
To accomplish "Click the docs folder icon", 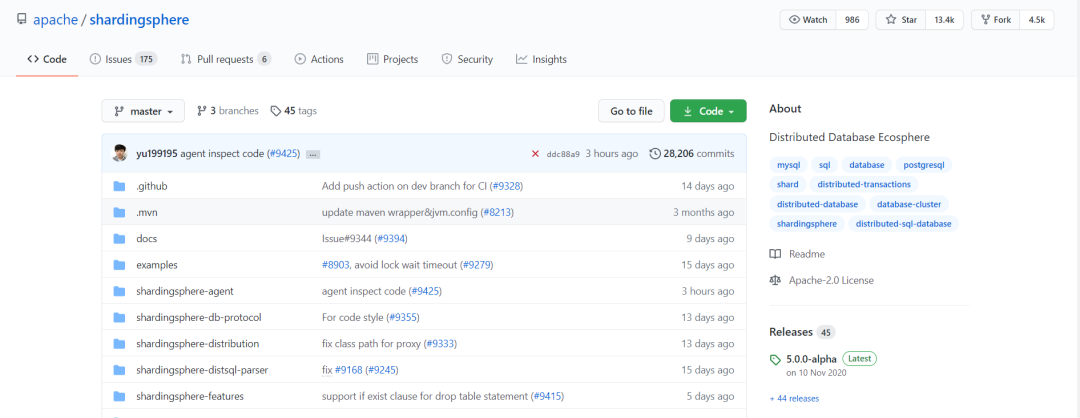I will pyautogui.click(x=119, y=239).
